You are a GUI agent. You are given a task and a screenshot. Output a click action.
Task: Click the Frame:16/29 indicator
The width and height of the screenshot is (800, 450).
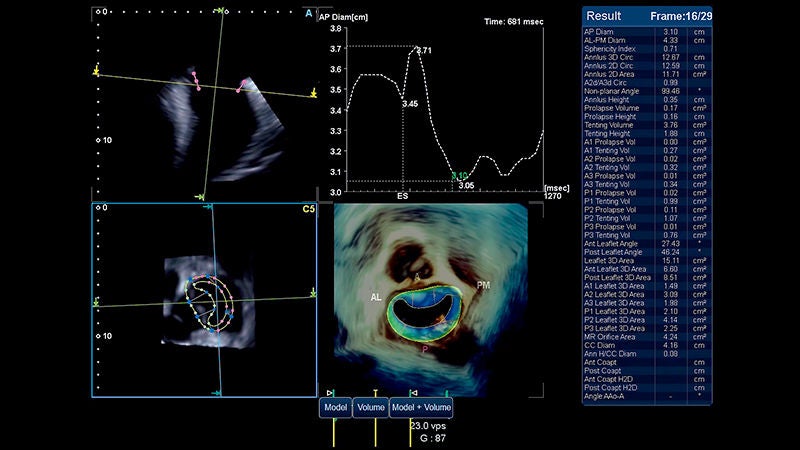coord(681,16)
